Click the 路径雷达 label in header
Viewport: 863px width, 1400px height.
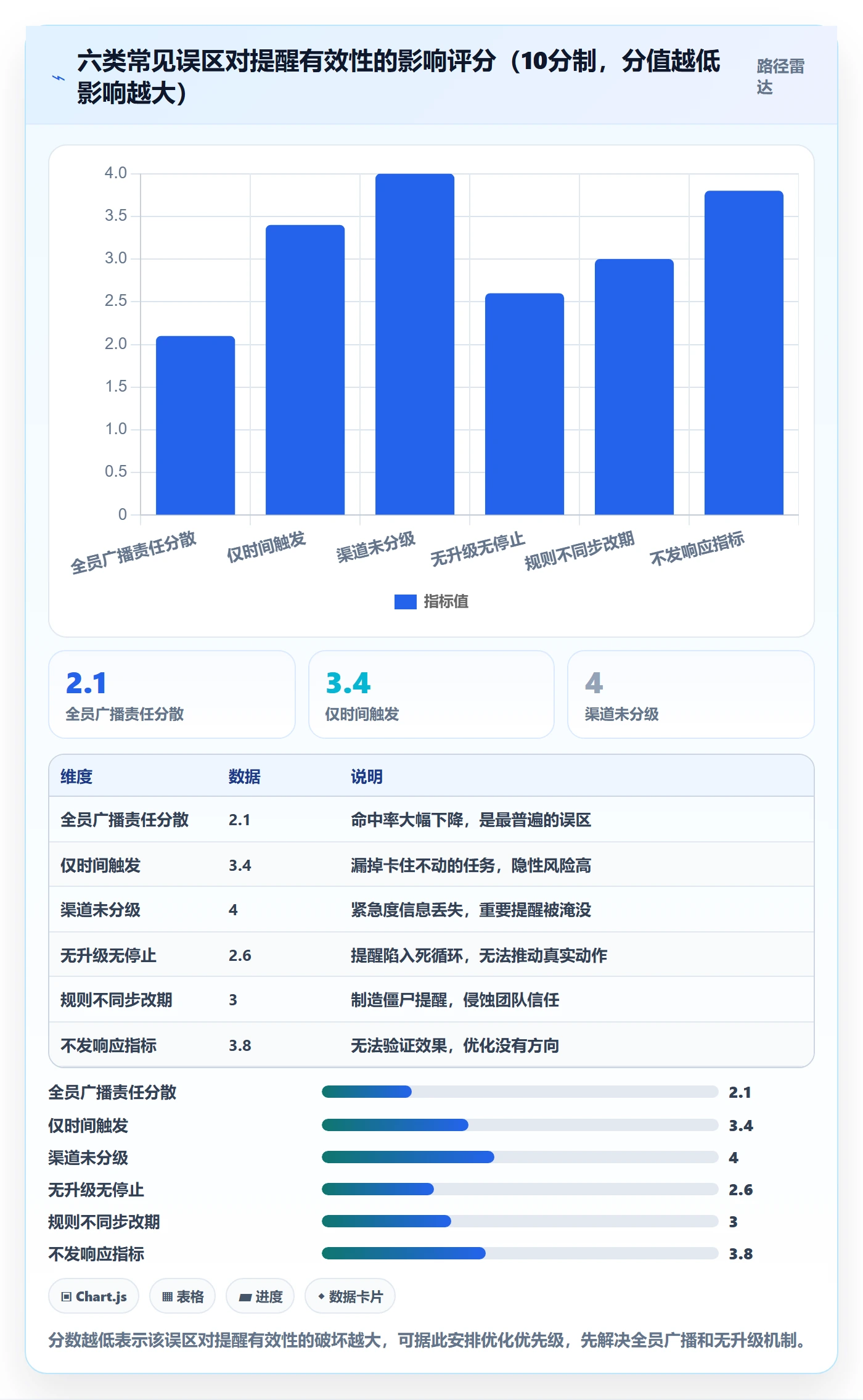(780, 76)
